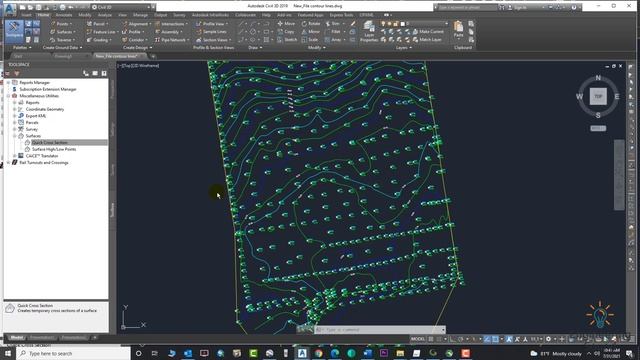Click the Plot quick access icon
640x360 pixels.
tap(62, 7)
